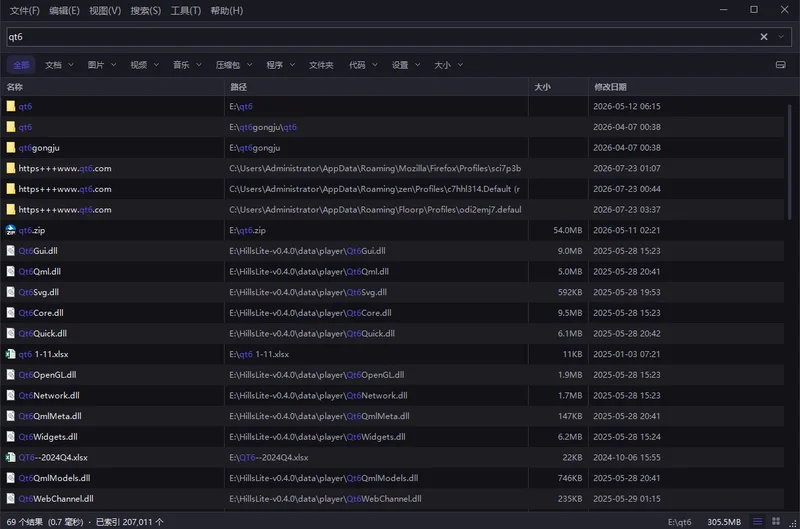
Task: Open the search history dropdown arrow
Action: (x=781, y=37)
